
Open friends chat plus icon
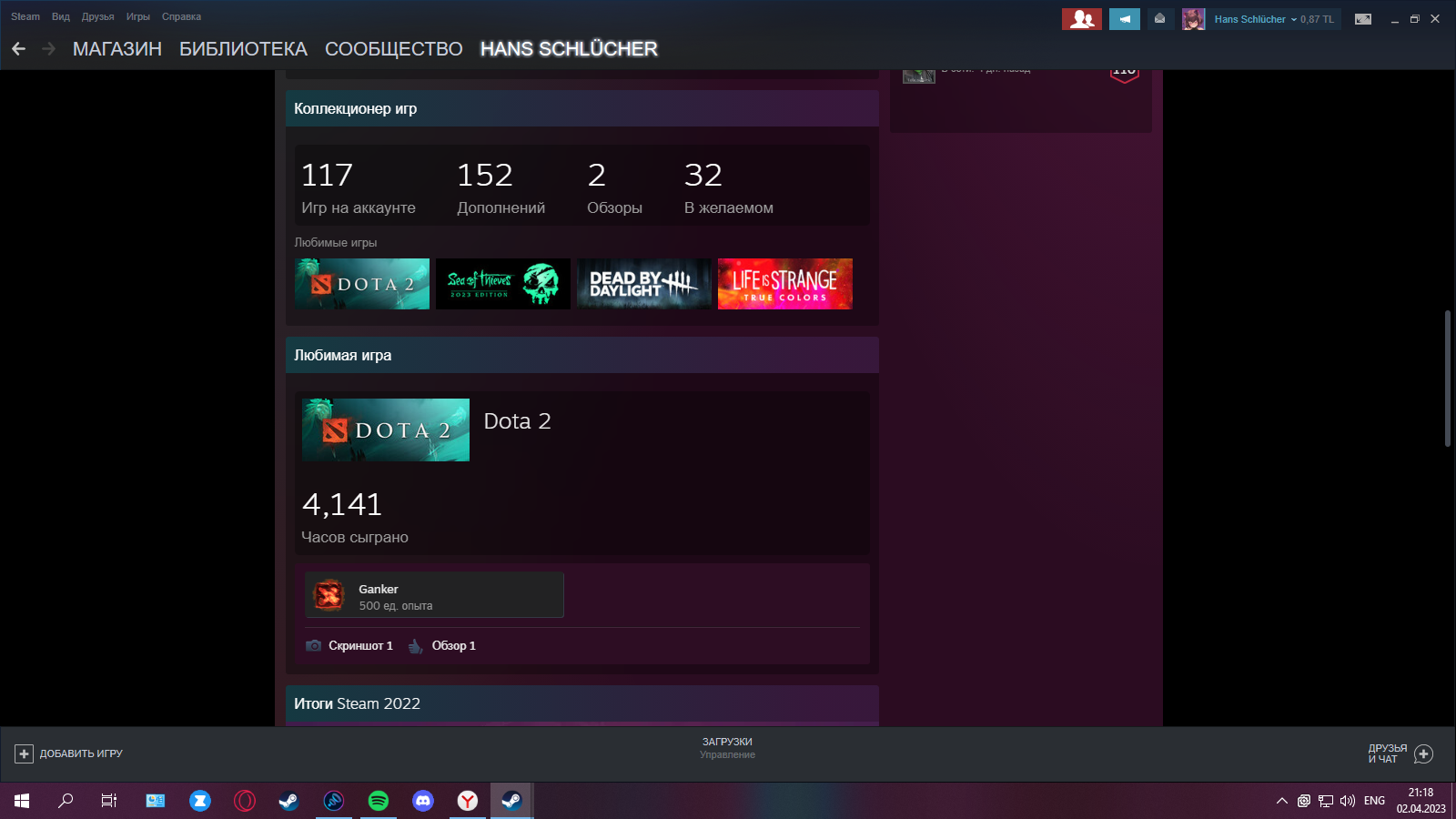[x=1424, y=753]
